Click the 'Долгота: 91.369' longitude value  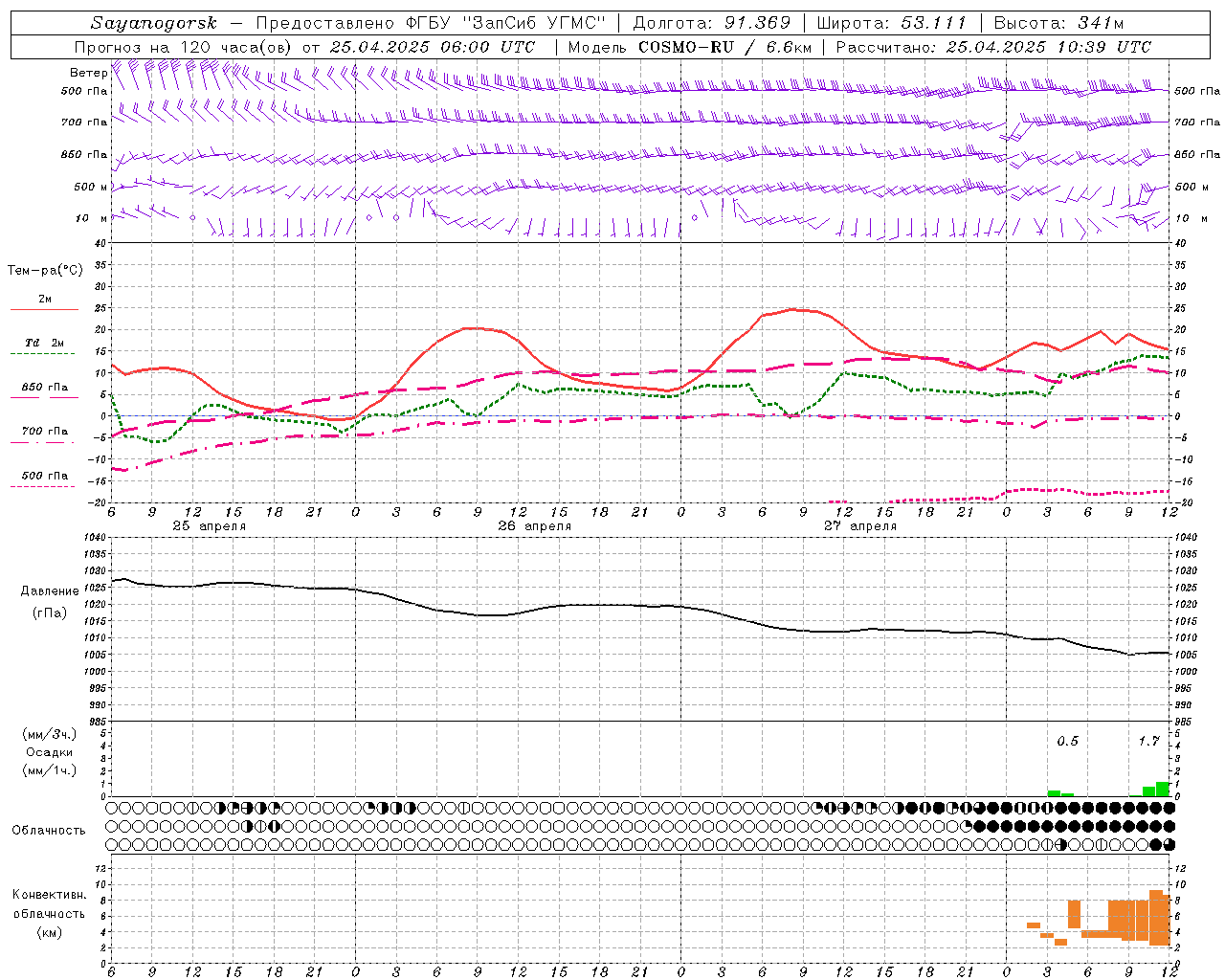tap(712, 23)
